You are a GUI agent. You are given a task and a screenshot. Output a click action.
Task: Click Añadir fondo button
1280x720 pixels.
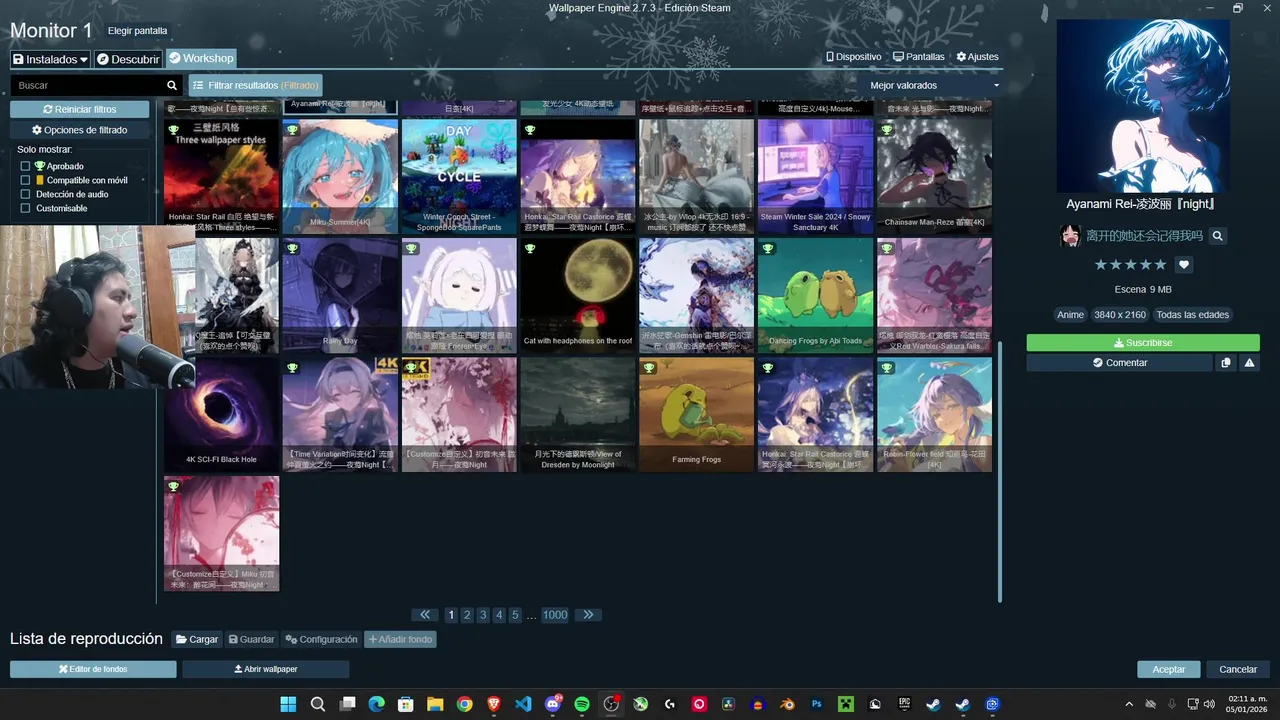[400, 639]
